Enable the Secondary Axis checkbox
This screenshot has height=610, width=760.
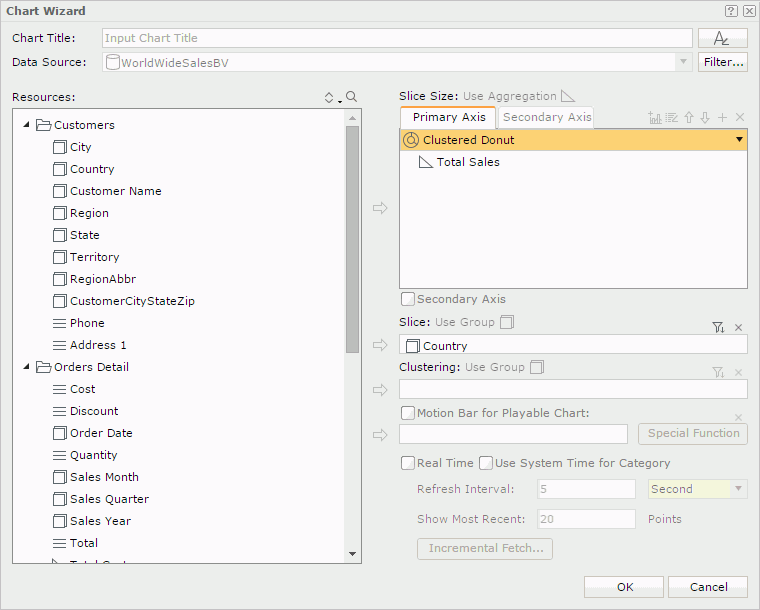point(408,299)
